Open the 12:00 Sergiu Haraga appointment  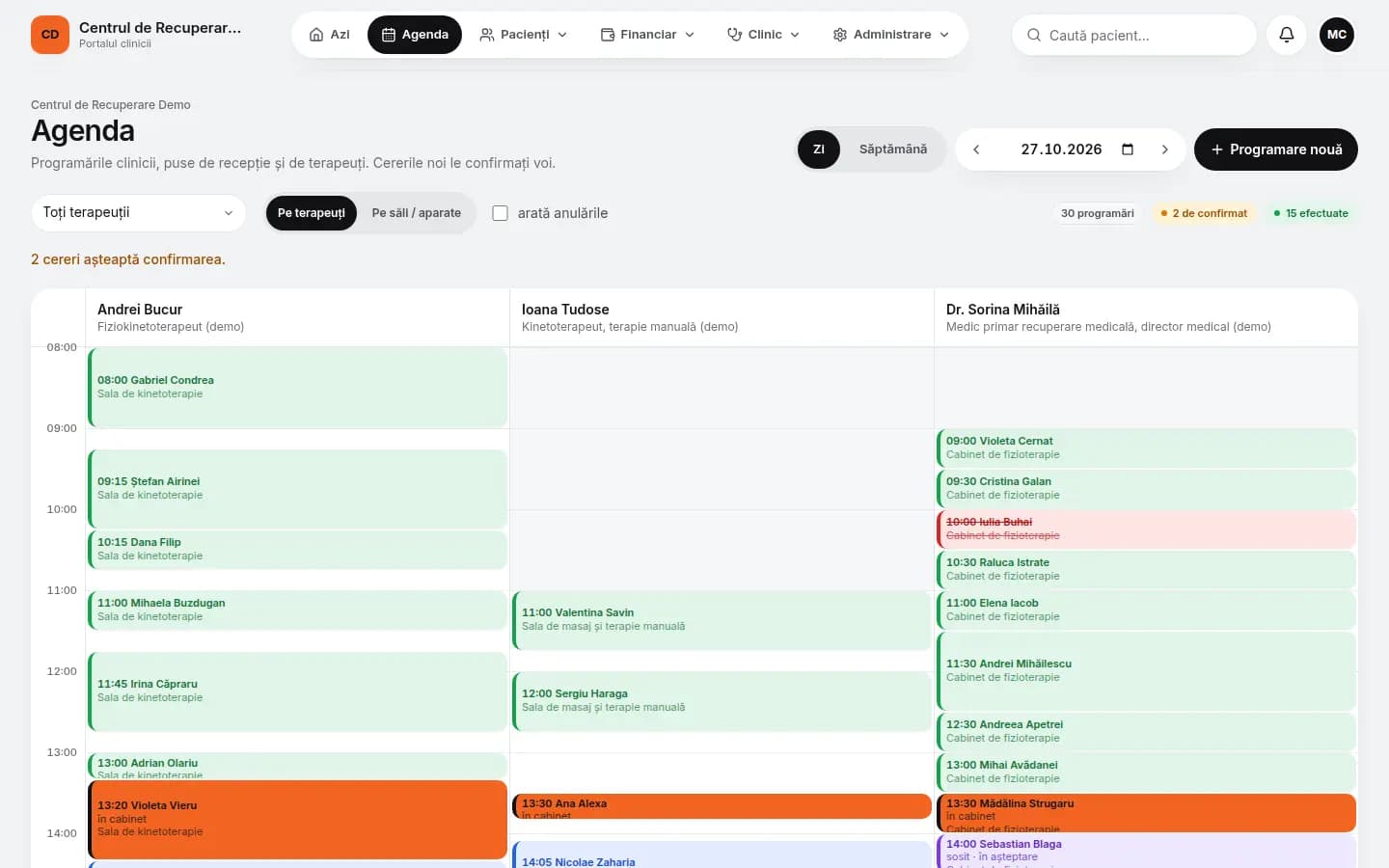pos(722,701)
